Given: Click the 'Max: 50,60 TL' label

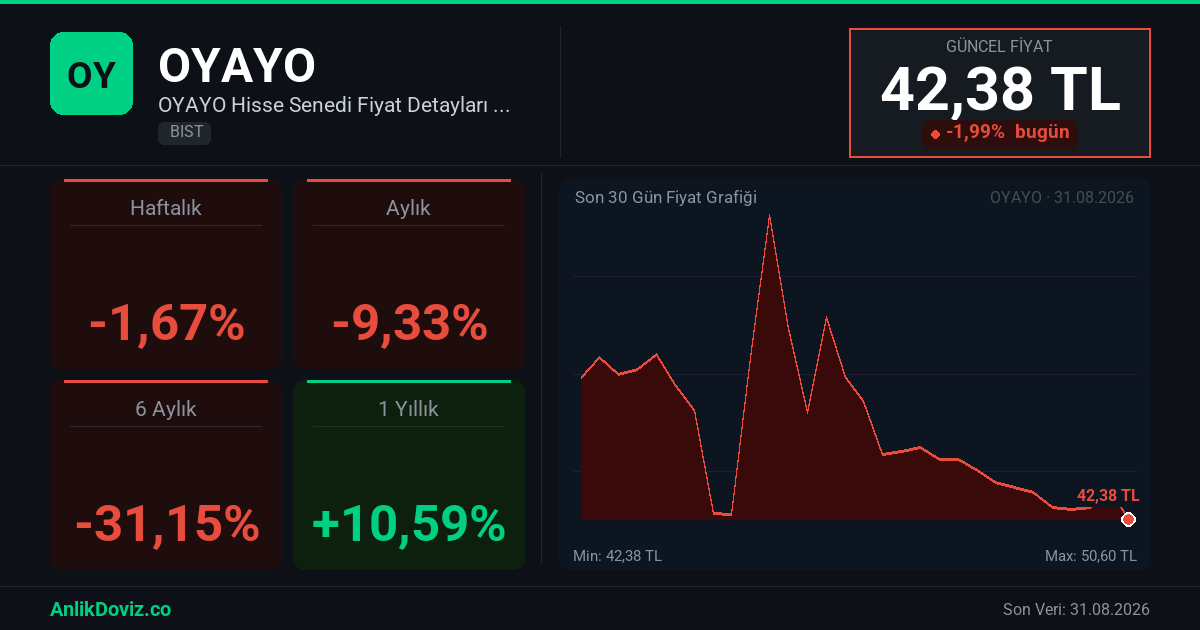Looking at the screenshot, I should tap(1091, 556).
